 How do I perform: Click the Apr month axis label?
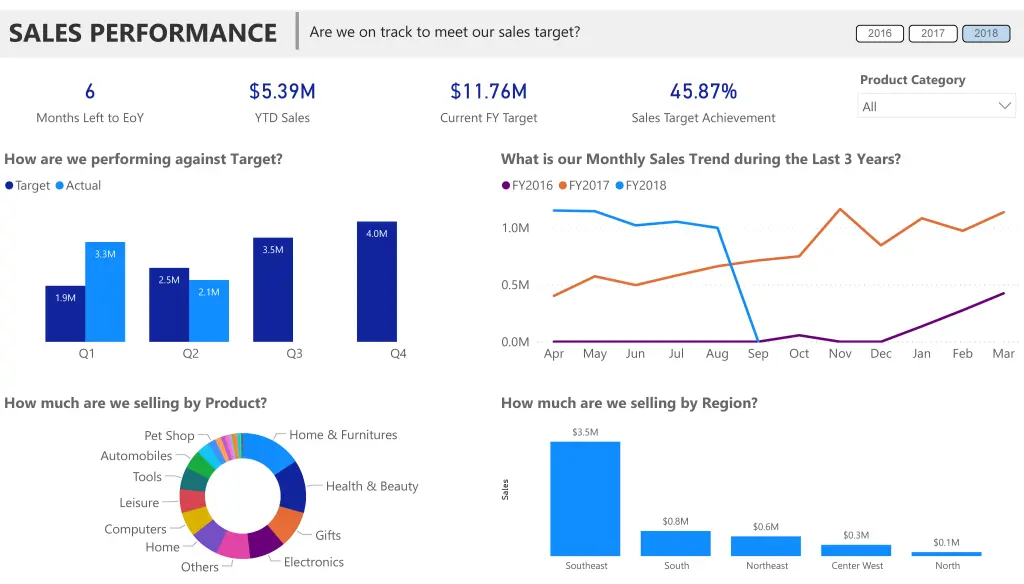[x=554, y=353]
